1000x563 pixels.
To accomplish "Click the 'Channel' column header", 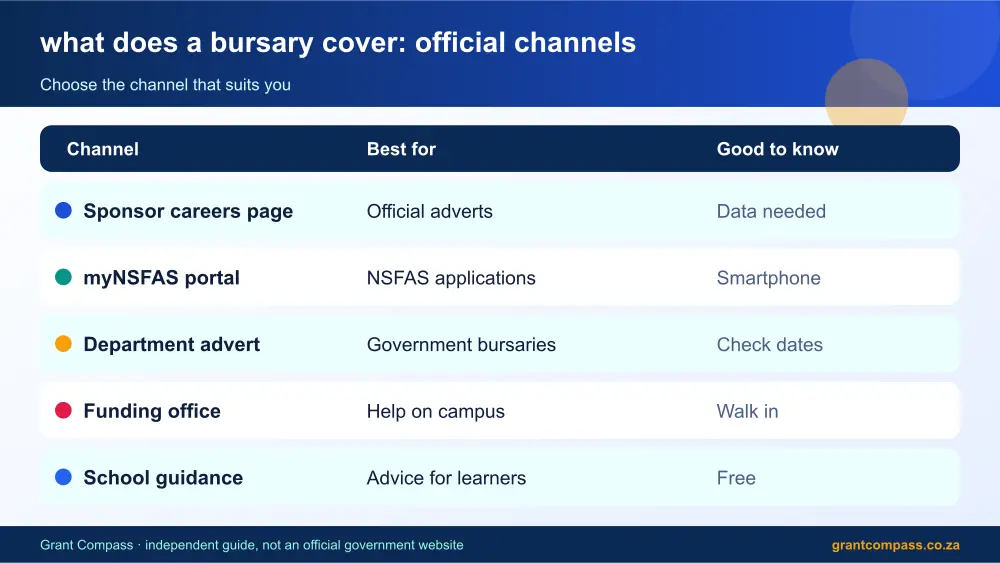I will click(103, 149).
